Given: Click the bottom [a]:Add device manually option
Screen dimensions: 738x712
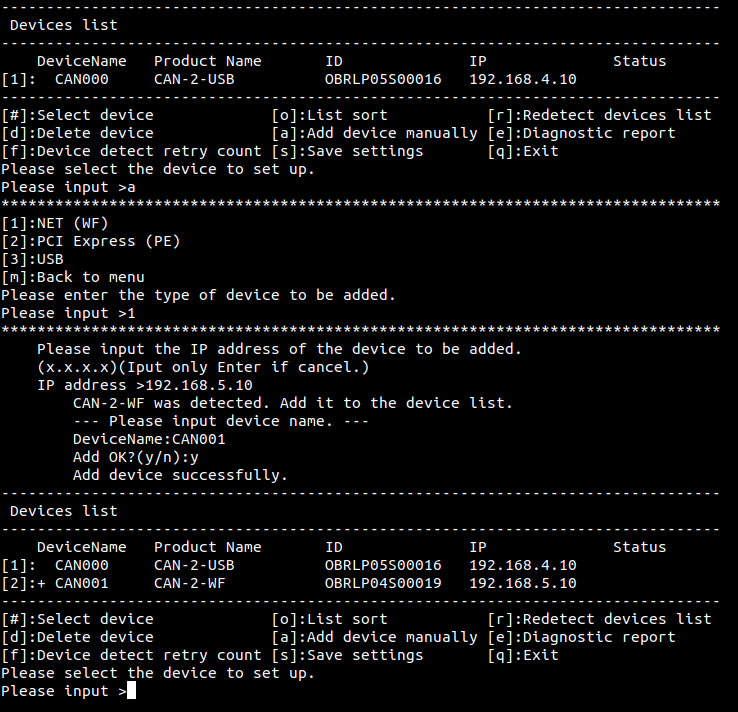Looking at the screenshot, I should click(375, 637).
